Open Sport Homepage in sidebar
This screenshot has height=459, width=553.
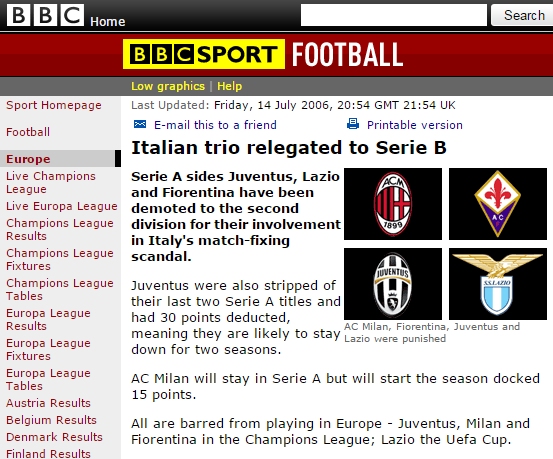(54, 105)
